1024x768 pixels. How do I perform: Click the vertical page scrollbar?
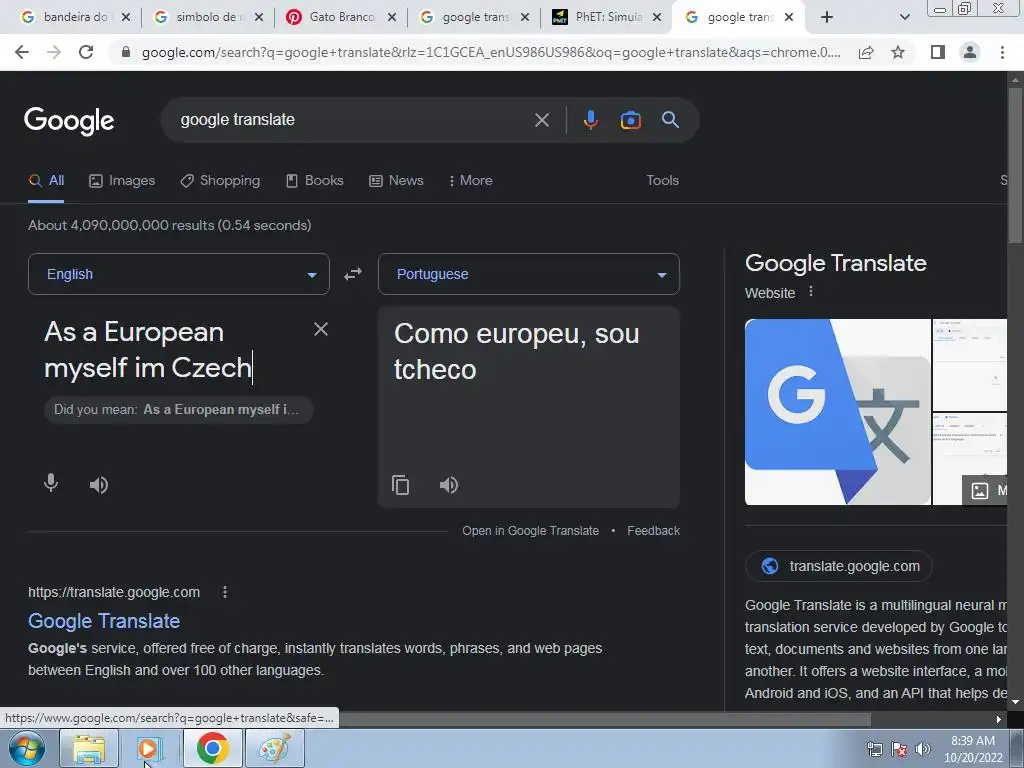pyautogui.click(x=1016, y=166)
